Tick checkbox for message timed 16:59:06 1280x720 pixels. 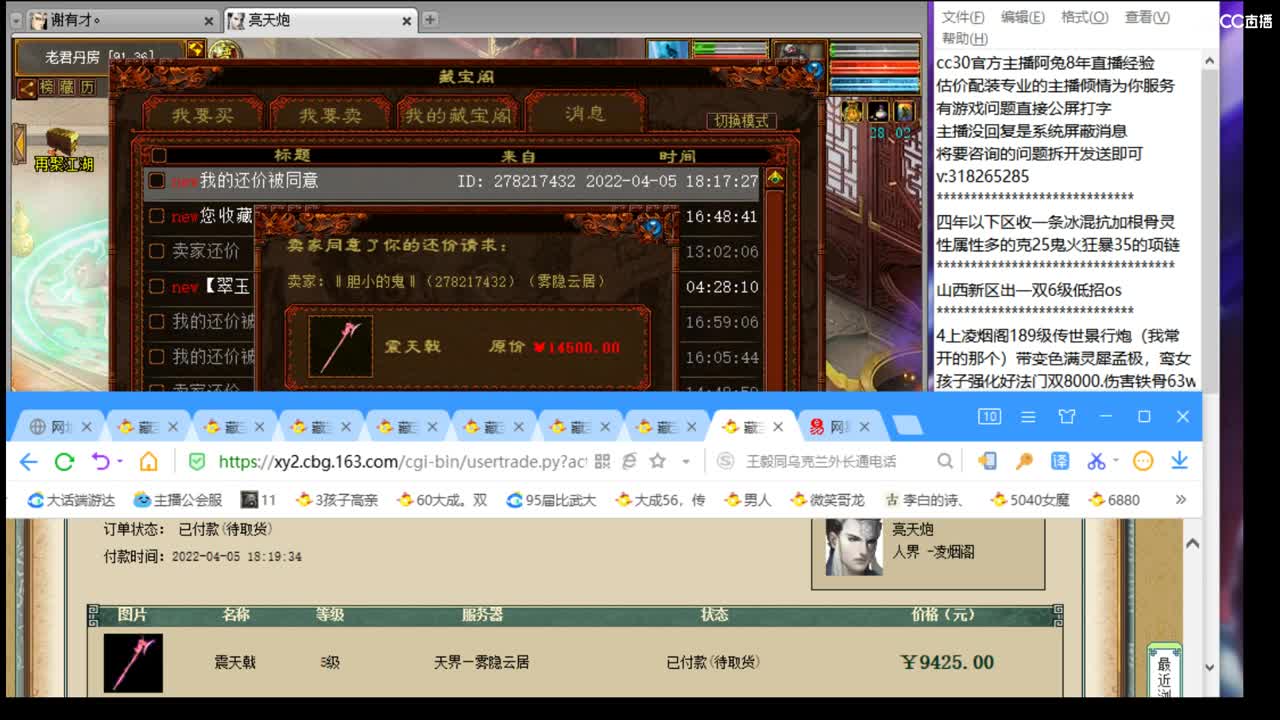(x=157, y=321)
